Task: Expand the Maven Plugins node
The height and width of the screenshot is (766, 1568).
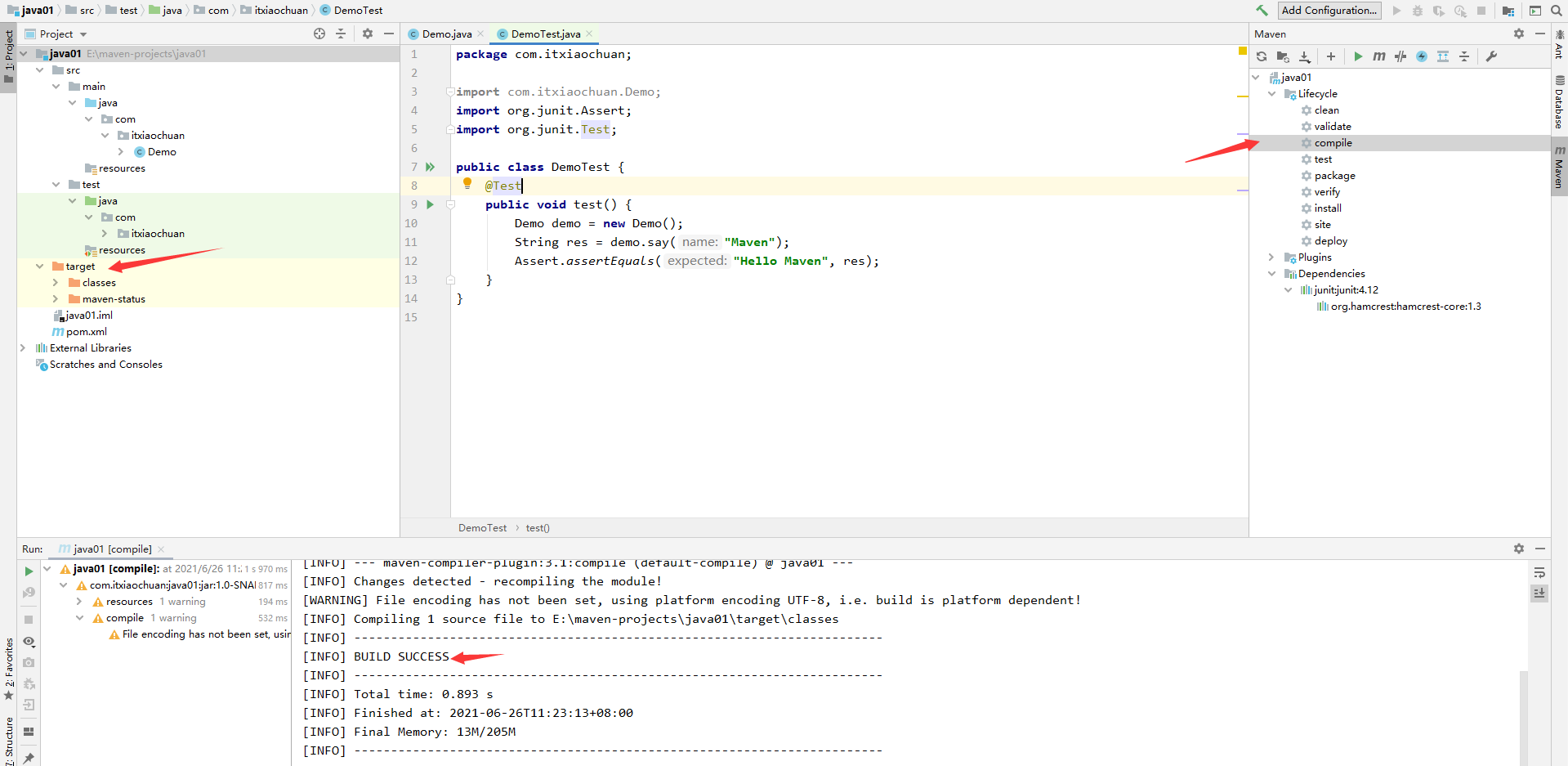Action: coord(1271,258)
